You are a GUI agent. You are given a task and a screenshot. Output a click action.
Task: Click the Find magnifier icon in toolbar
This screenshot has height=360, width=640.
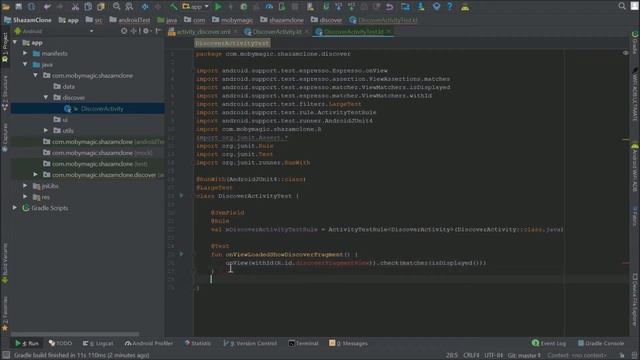[117, 7]
